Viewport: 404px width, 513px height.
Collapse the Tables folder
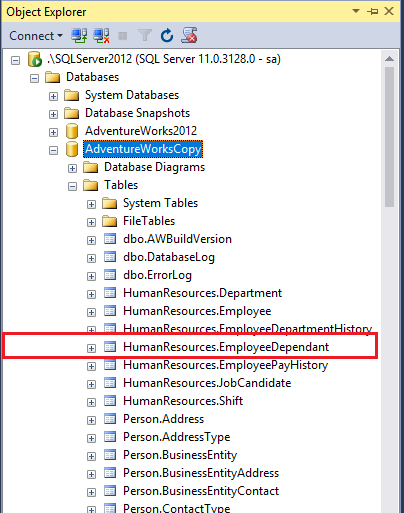pos(72,186)
